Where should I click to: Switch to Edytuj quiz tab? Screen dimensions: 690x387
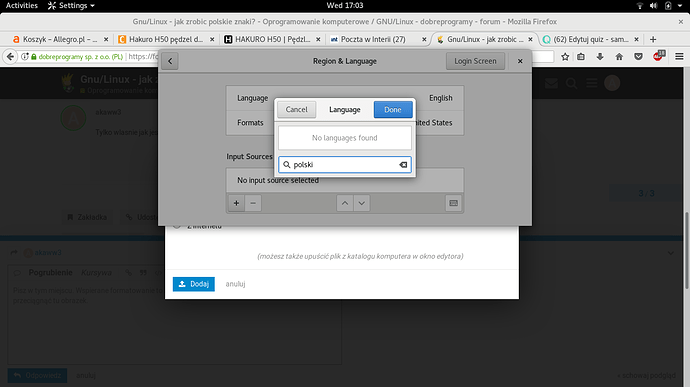click(x=591, y=39)
